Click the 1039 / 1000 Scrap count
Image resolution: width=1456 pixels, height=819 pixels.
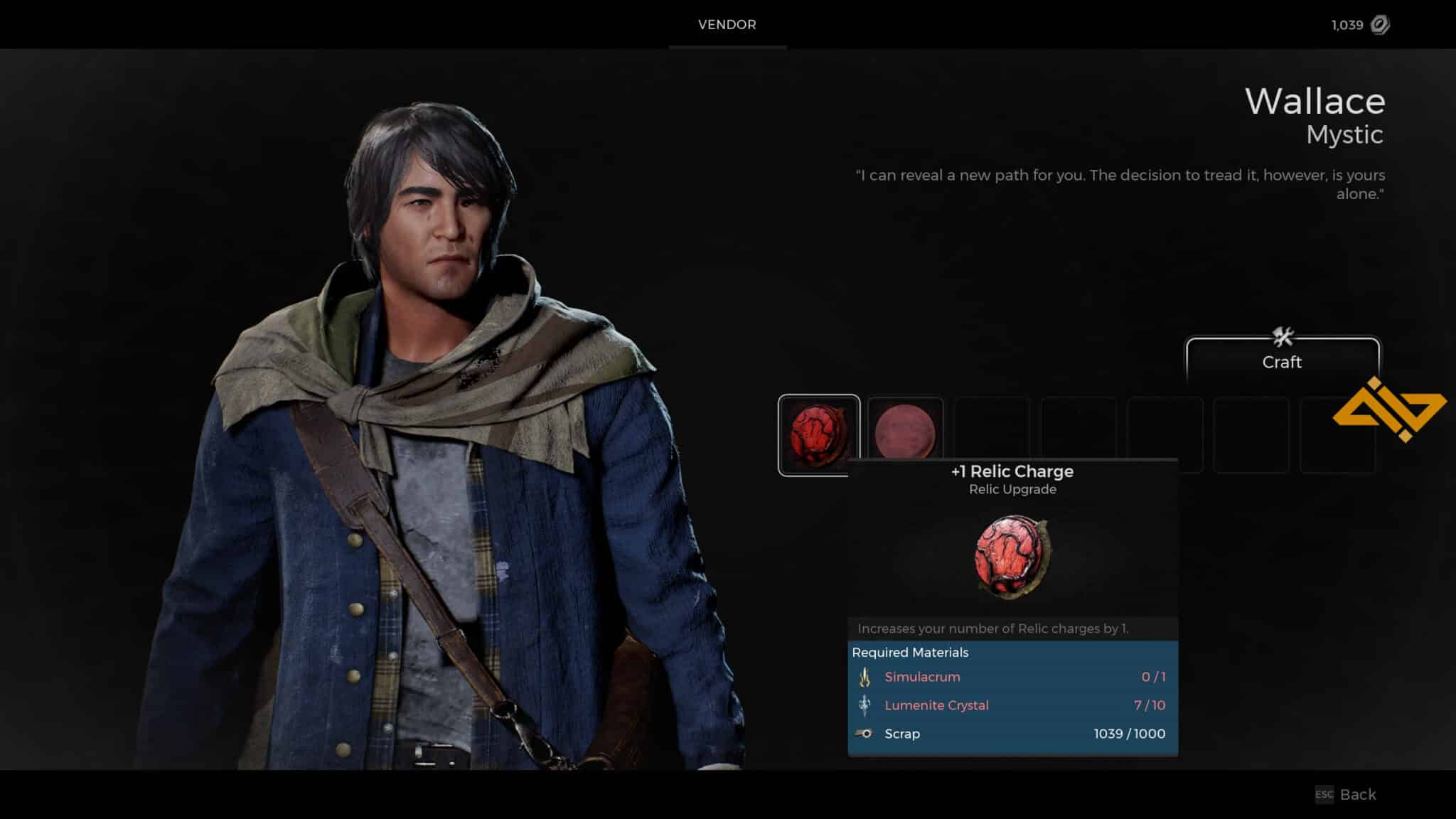pos(1130,734)
